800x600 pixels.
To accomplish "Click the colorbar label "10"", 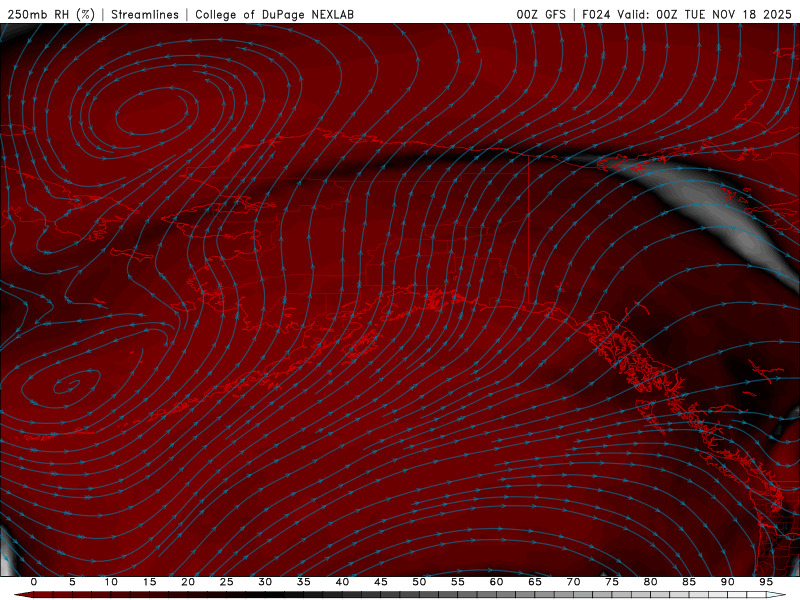I will coord(111,582).
